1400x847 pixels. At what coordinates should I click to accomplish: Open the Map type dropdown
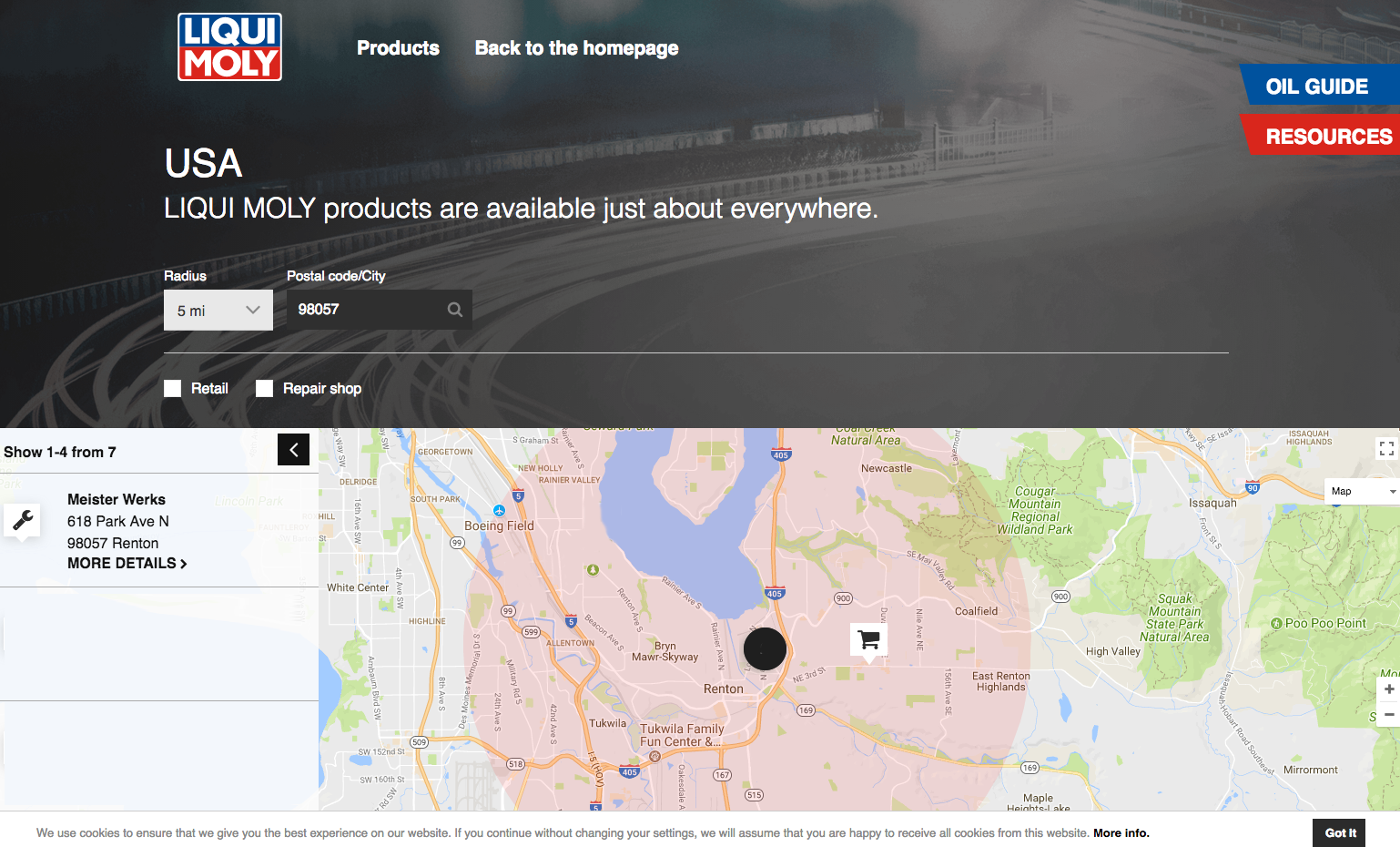pyautogui.click(x=1362, y=491)
